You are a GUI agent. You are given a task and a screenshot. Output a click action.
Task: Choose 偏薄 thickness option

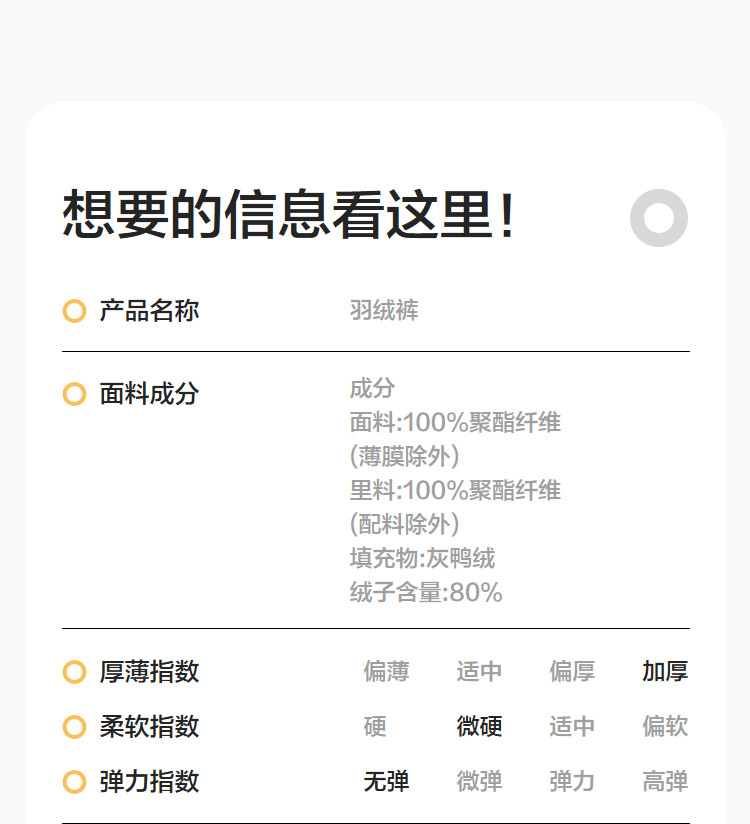pyautogui.click(x=386, y=672)
